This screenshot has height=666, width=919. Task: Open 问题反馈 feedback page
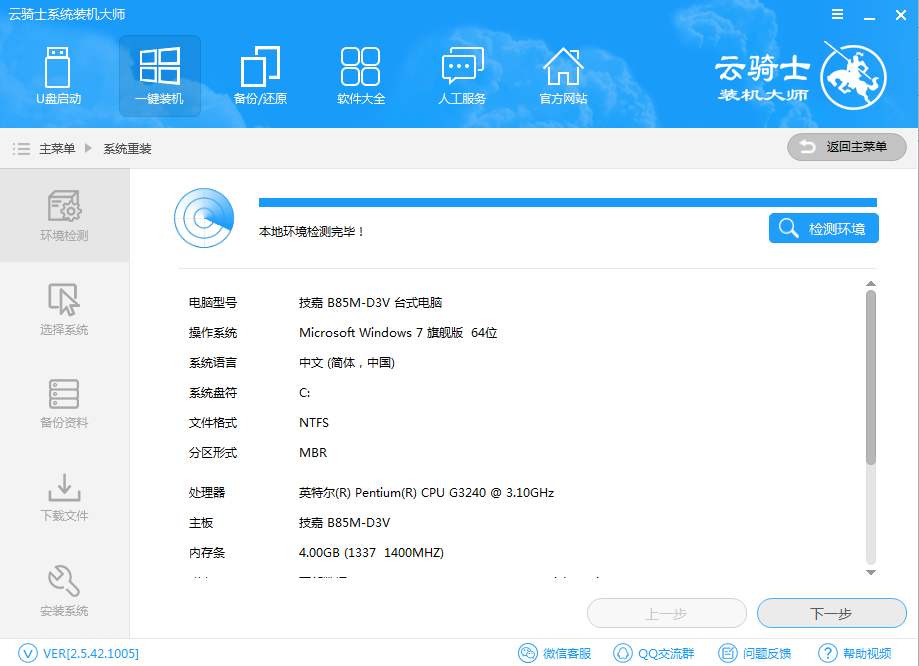[757, 652]
